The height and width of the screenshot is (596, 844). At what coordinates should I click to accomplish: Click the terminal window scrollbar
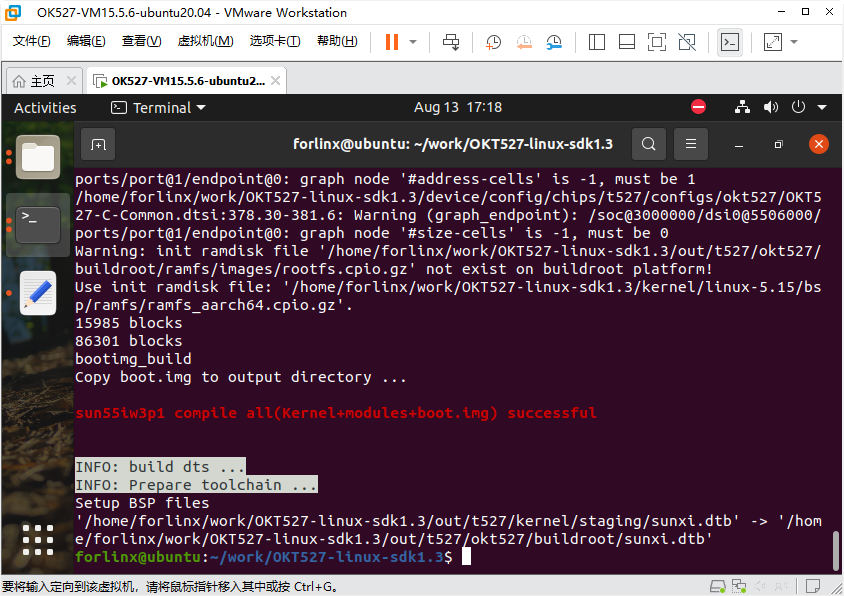pyautogui.click(x=836, y=549)
